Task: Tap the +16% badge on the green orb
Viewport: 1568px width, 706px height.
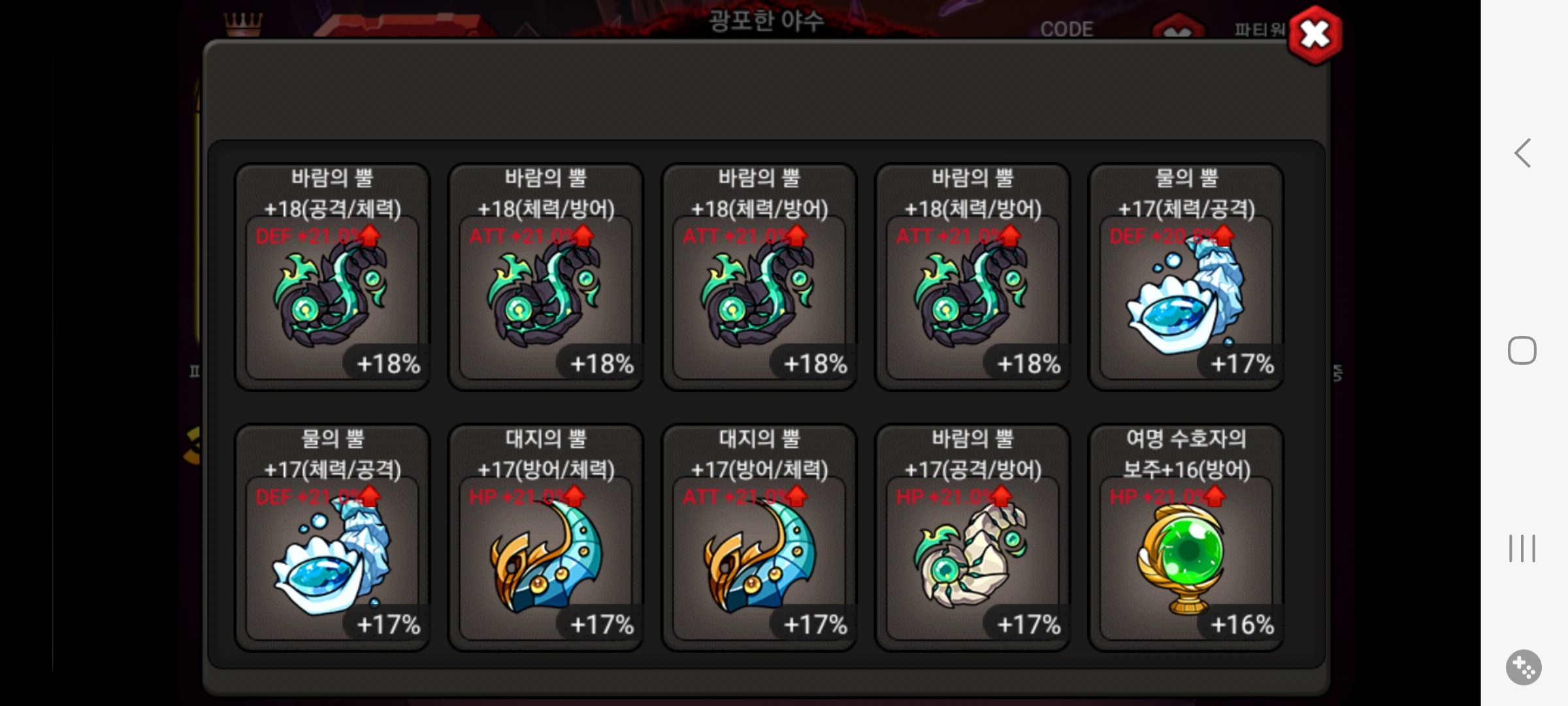Action: (1242, 624)
